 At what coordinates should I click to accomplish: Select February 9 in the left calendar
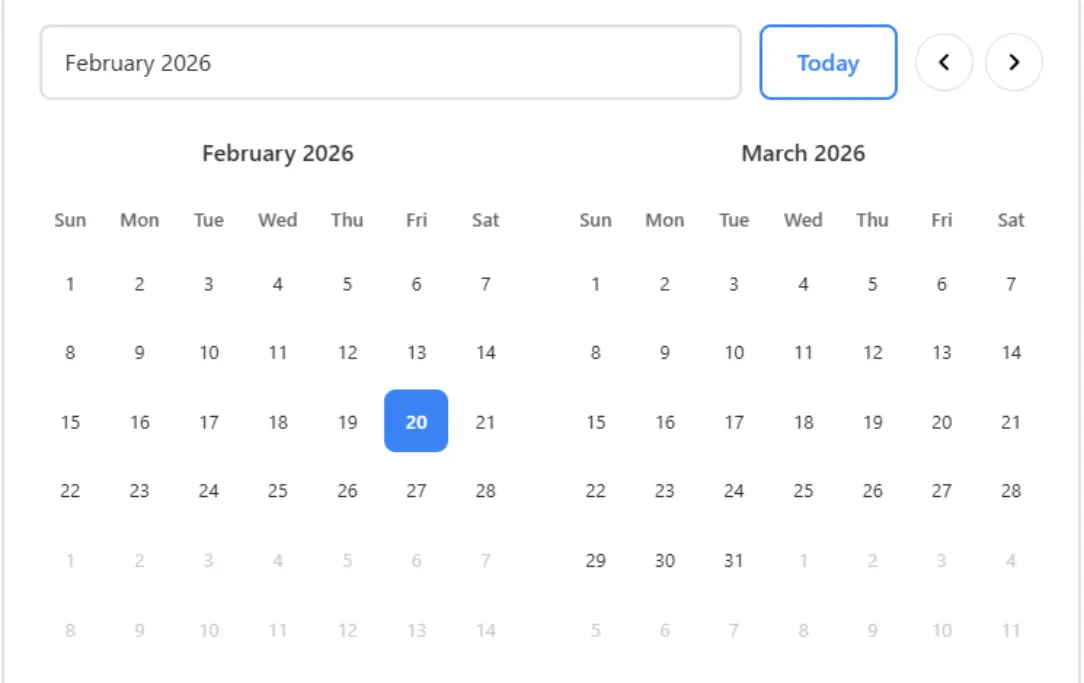pyautogui.click(x=140, y=352)
